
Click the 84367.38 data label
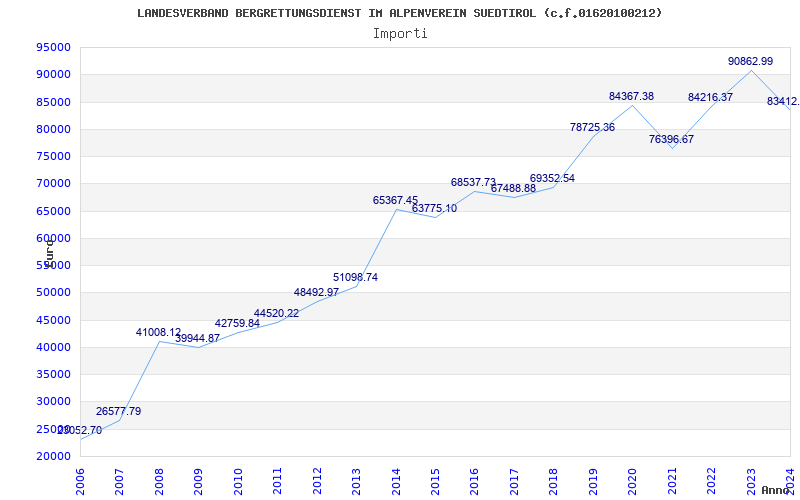click(x=631, y=96)
